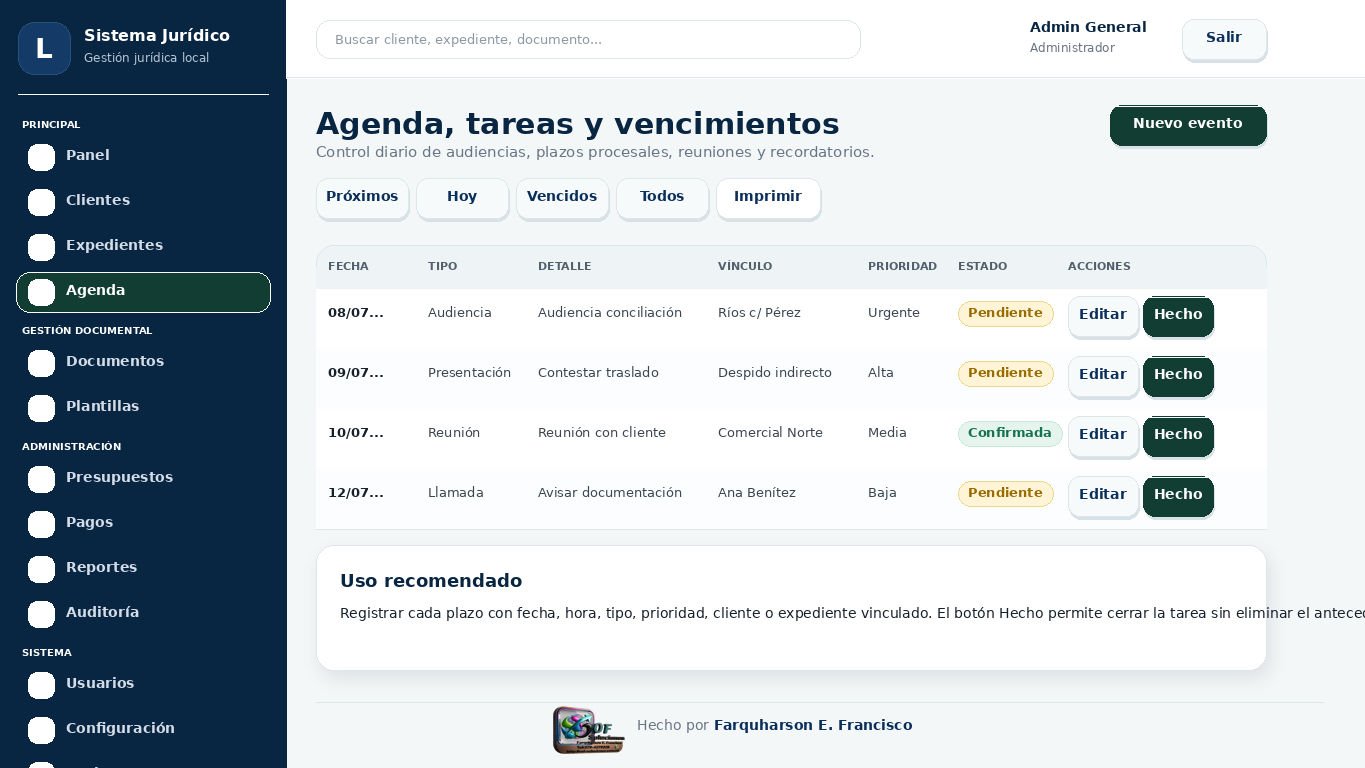Click the Imprimir button

click(768, 198)
